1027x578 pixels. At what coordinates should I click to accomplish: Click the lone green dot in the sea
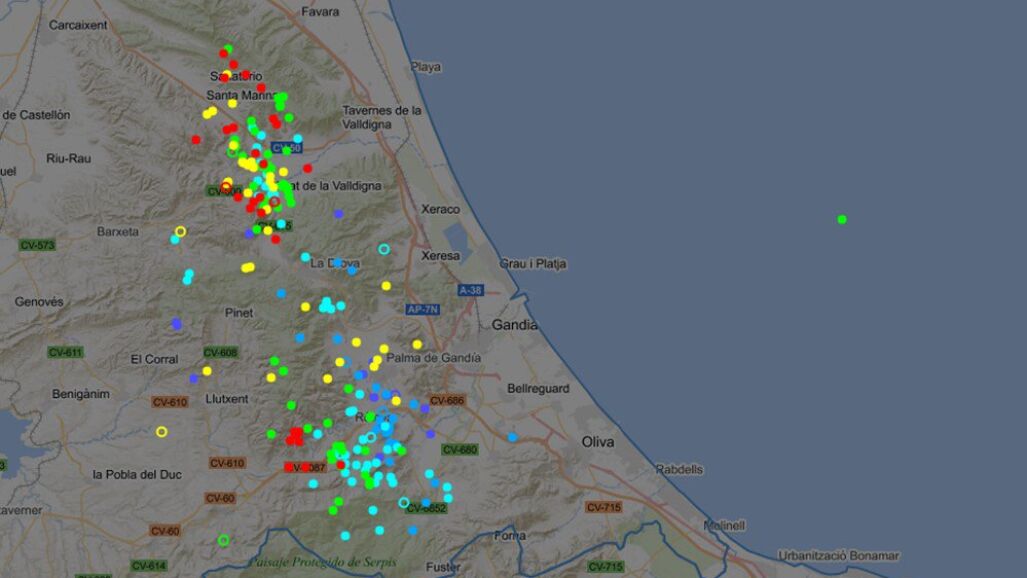point(842,219)
